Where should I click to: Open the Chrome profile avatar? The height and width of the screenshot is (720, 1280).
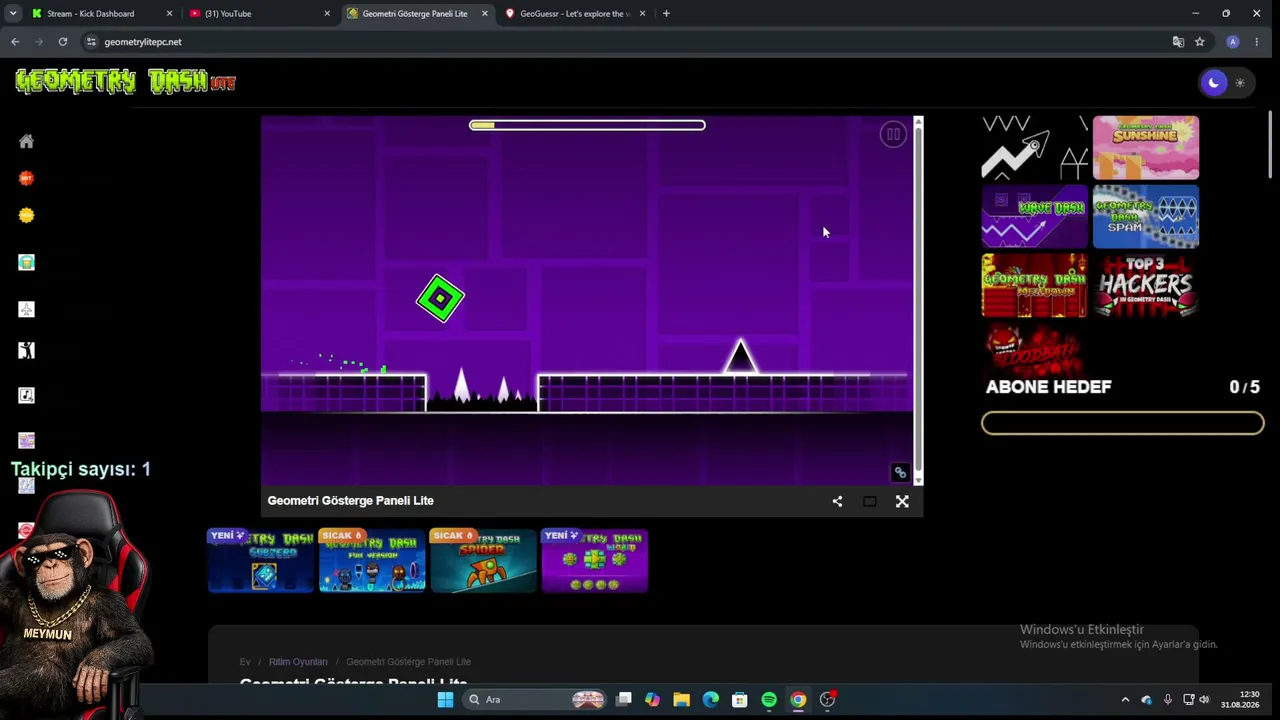(1233, 42)
